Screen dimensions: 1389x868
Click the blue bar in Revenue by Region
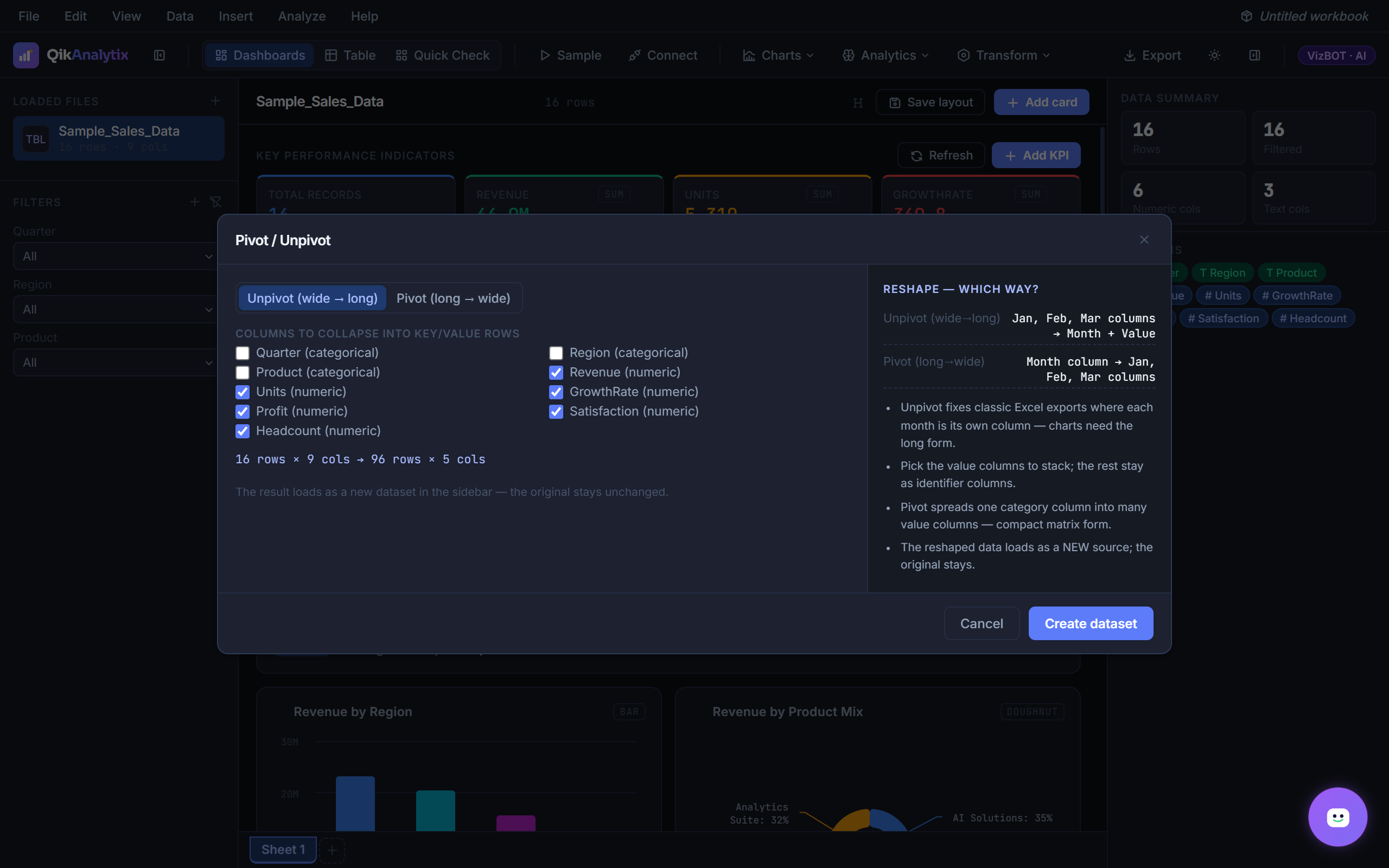355,803
